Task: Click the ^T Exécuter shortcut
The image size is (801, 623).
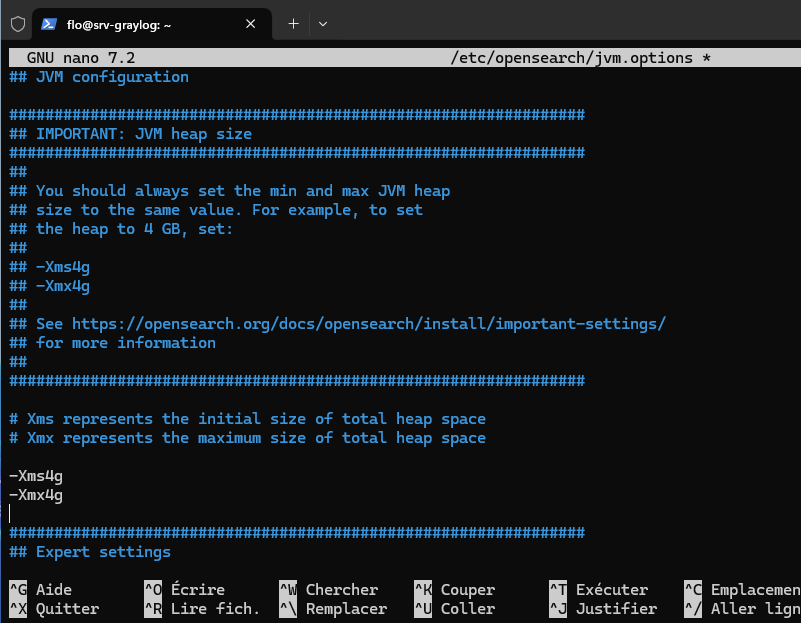Action: [598, 590]
